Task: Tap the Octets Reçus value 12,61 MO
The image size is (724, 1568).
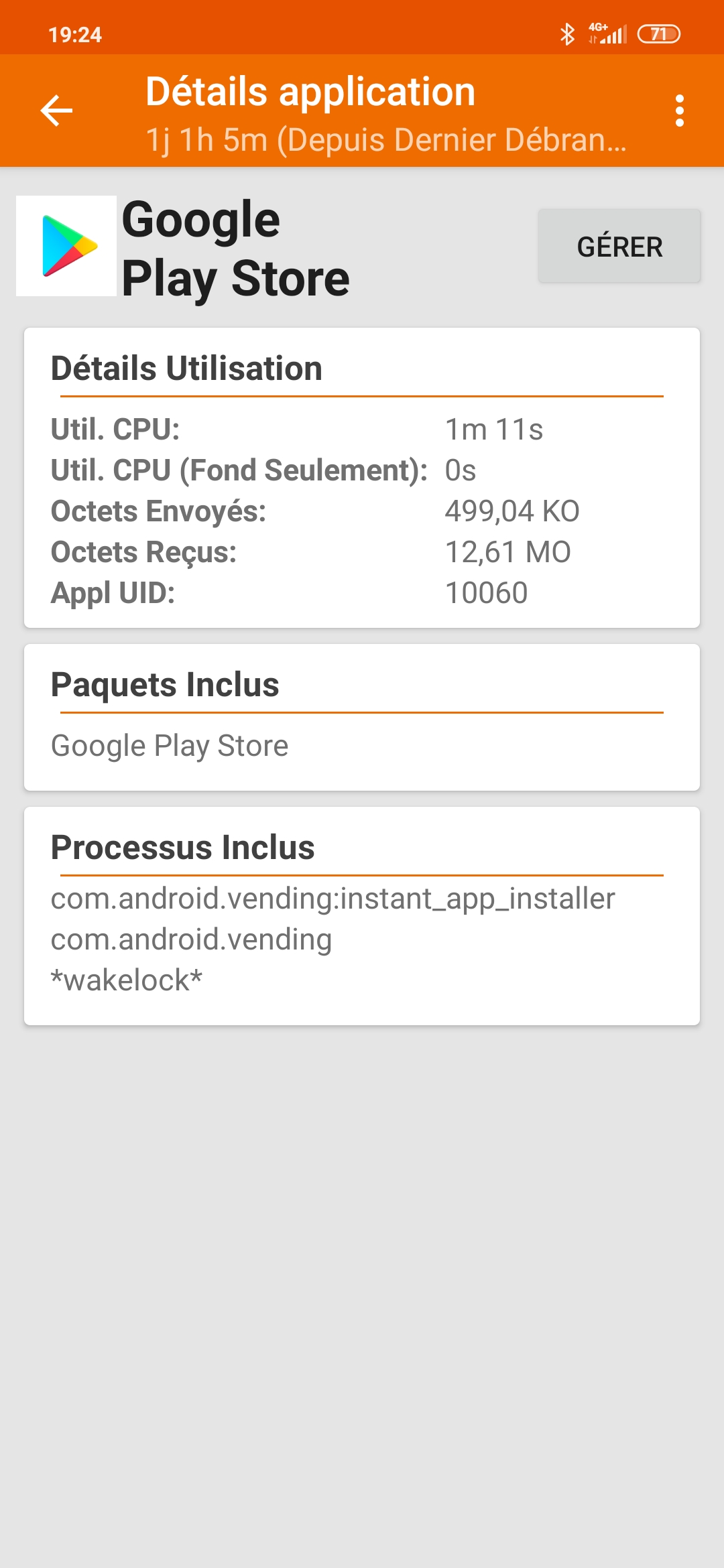Action: [x=507, y=552]
